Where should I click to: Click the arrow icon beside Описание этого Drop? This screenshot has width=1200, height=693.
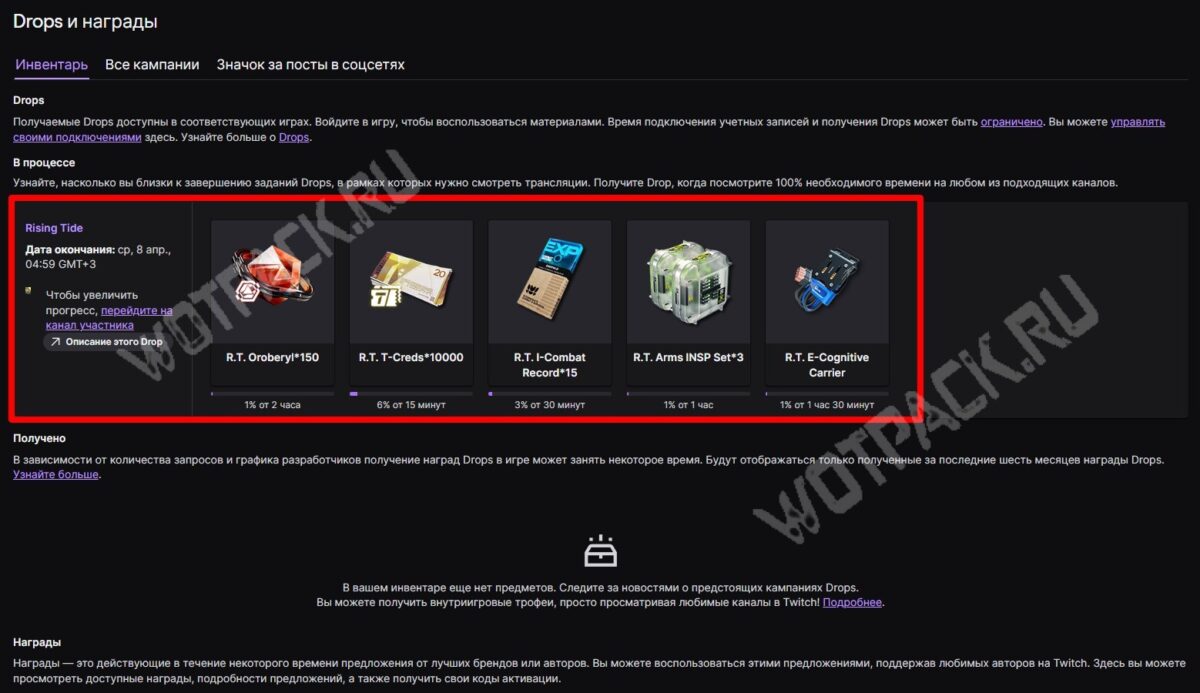55,342
